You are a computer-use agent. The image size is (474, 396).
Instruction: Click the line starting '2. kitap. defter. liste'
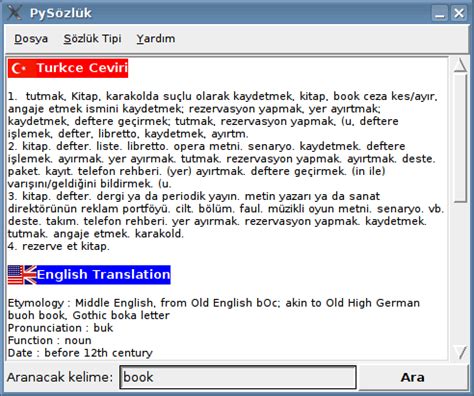coord(207,146)
